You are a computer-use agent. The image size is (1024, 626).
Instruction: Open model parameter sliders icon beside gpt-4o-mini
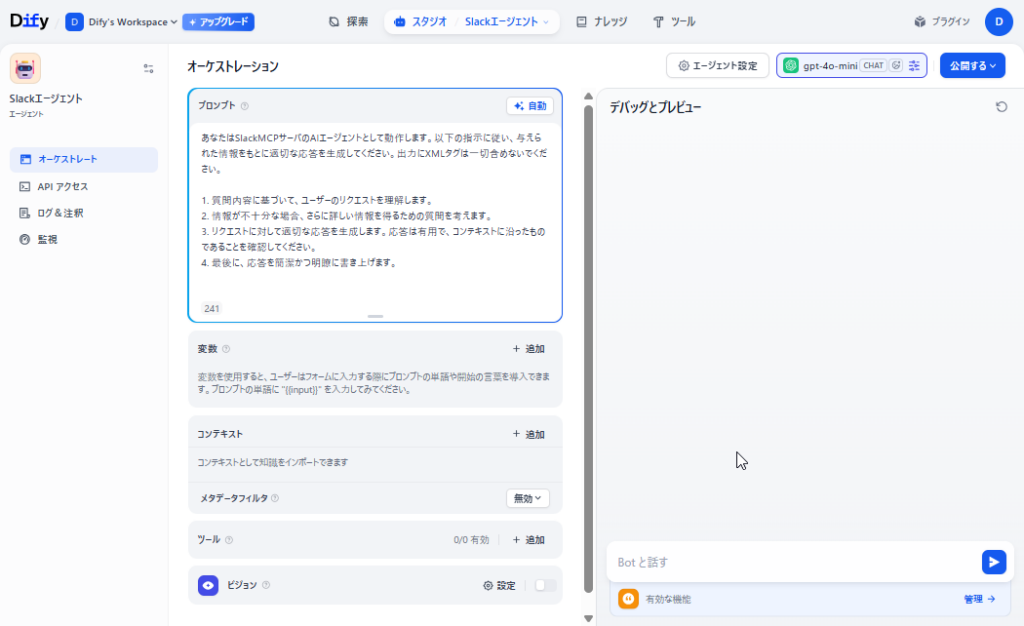click(914, 66)
